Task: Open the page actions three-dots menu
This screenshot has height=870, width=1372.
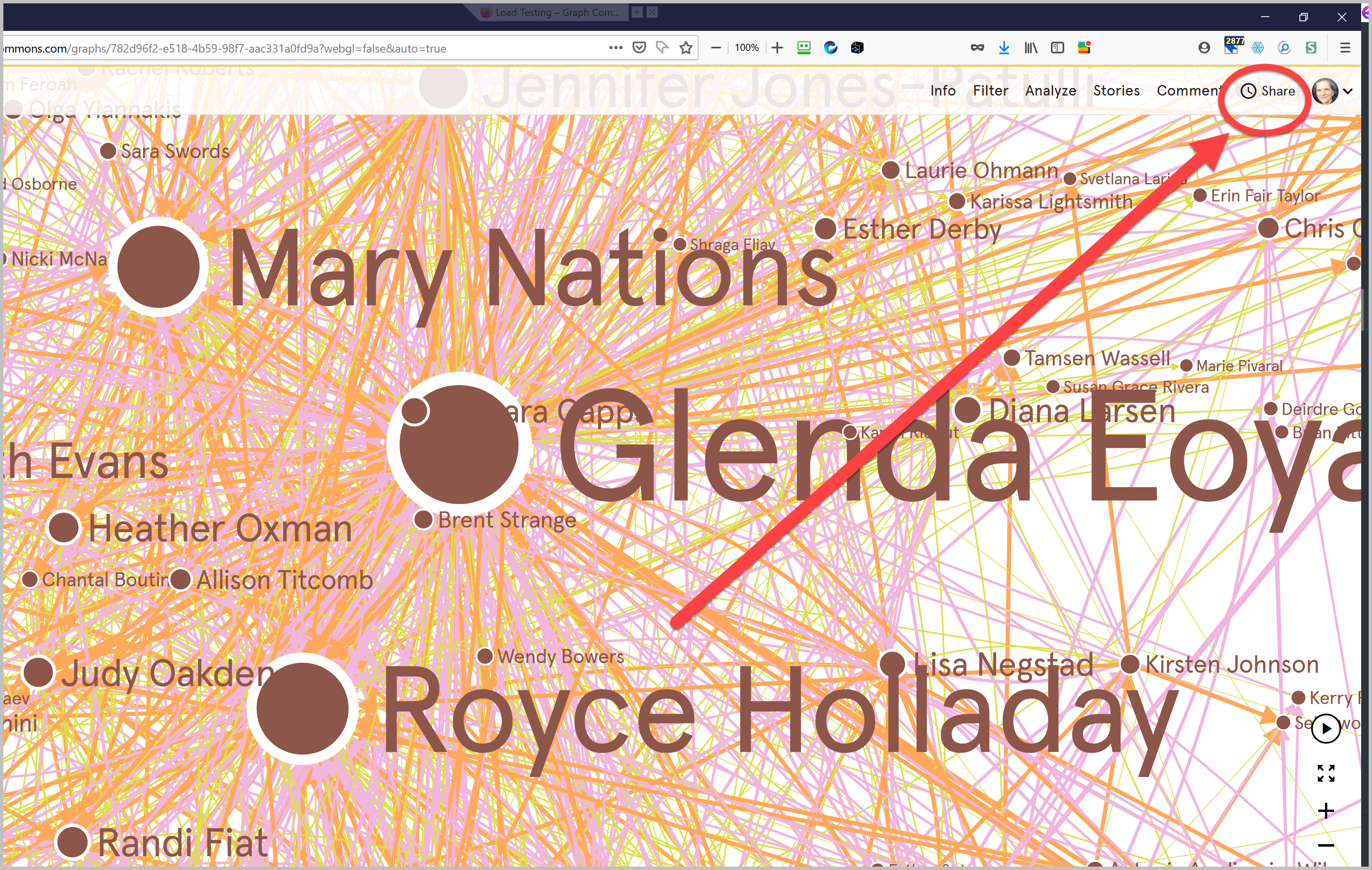Action: 616,48
